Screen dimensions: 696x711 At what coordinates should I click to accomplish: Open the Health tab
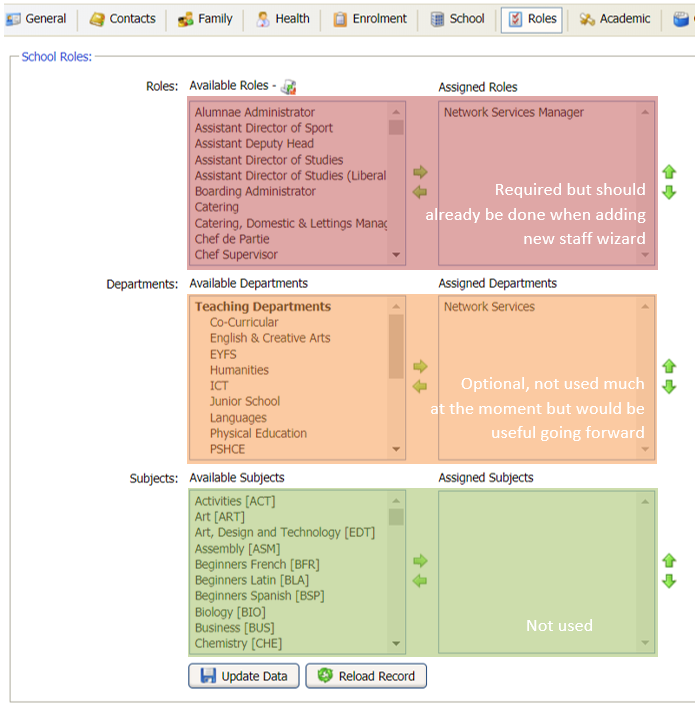[282, 19]
